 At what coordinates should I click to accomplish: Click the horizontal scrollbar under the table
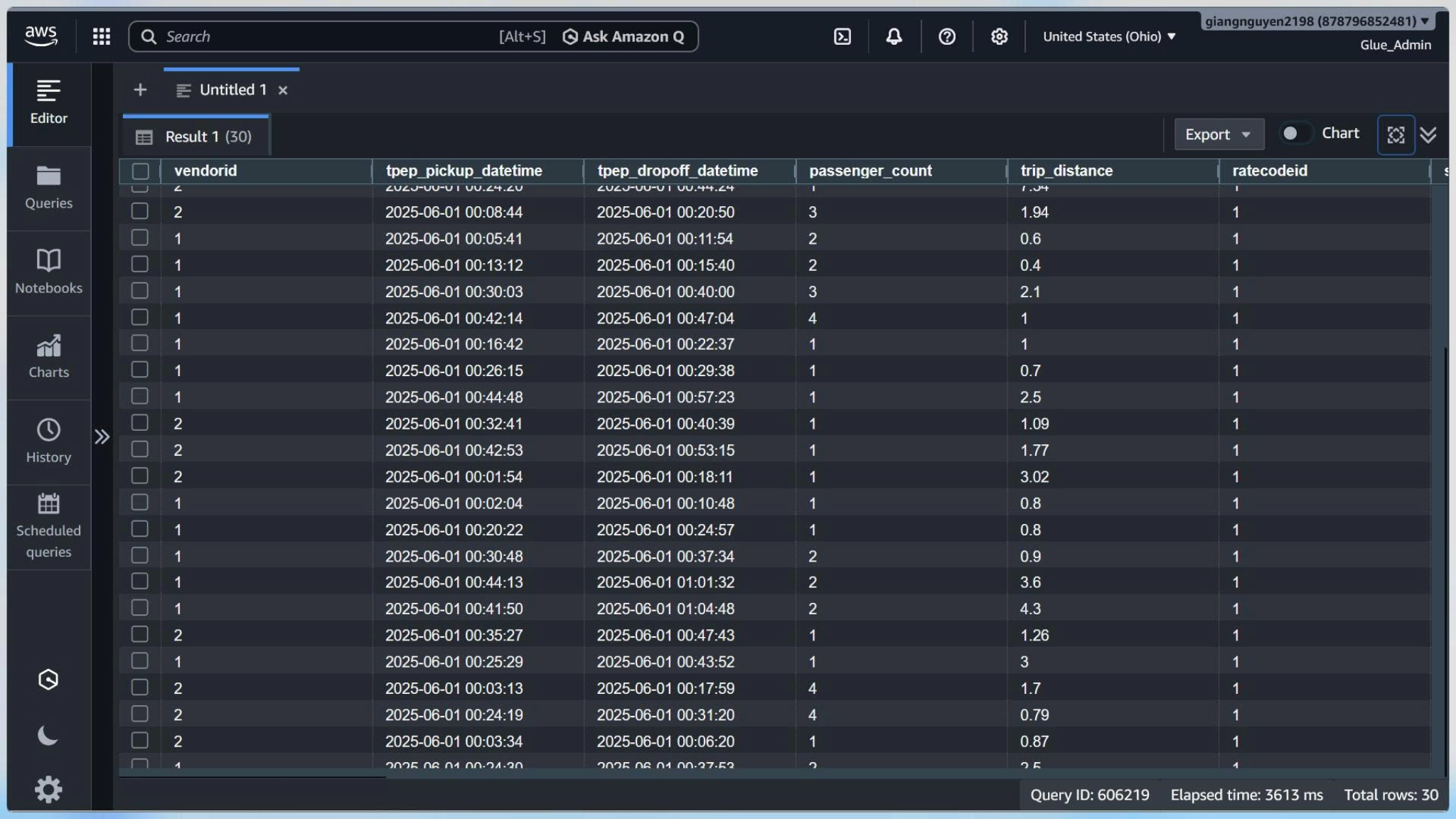click(x=252, y=776)
